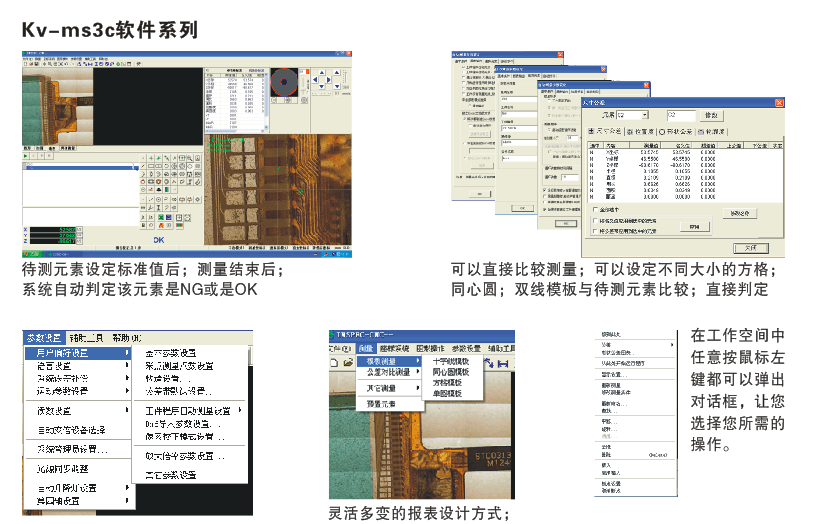Click the blue OK judgment indicator

158,240
